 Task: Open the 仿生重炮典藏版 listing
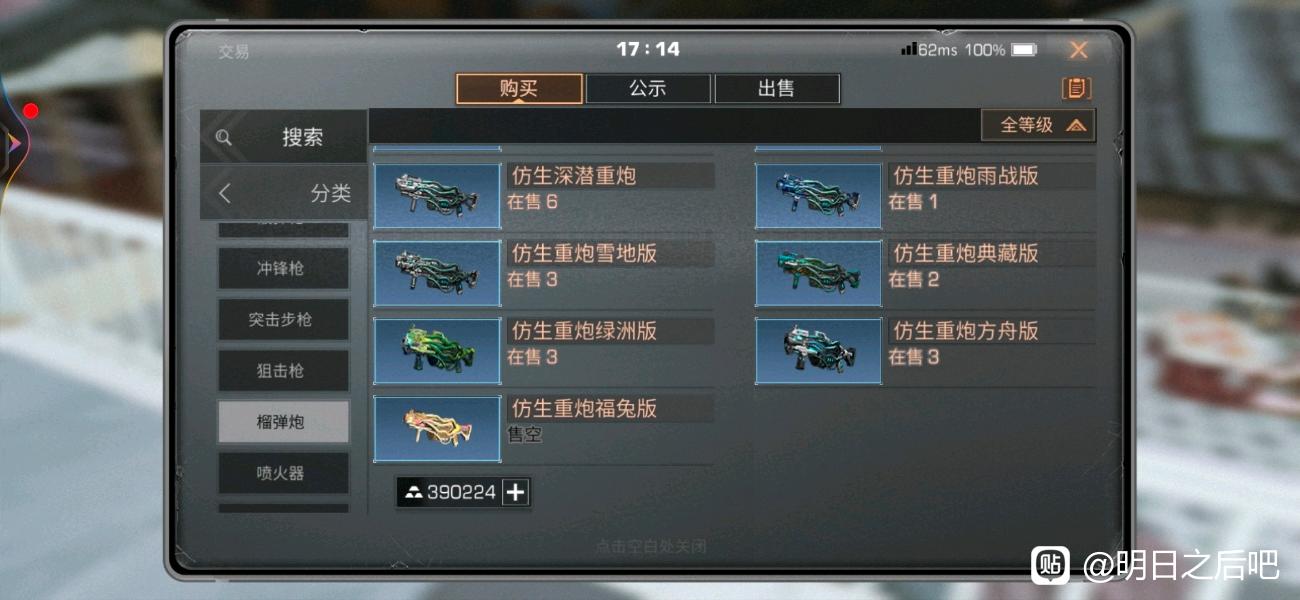pos(925,273)
